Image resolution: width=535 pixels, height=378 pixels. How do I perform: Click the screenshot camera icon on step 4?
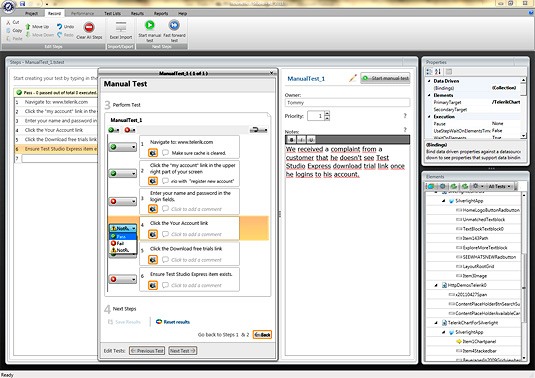click(x=153, y=234)
